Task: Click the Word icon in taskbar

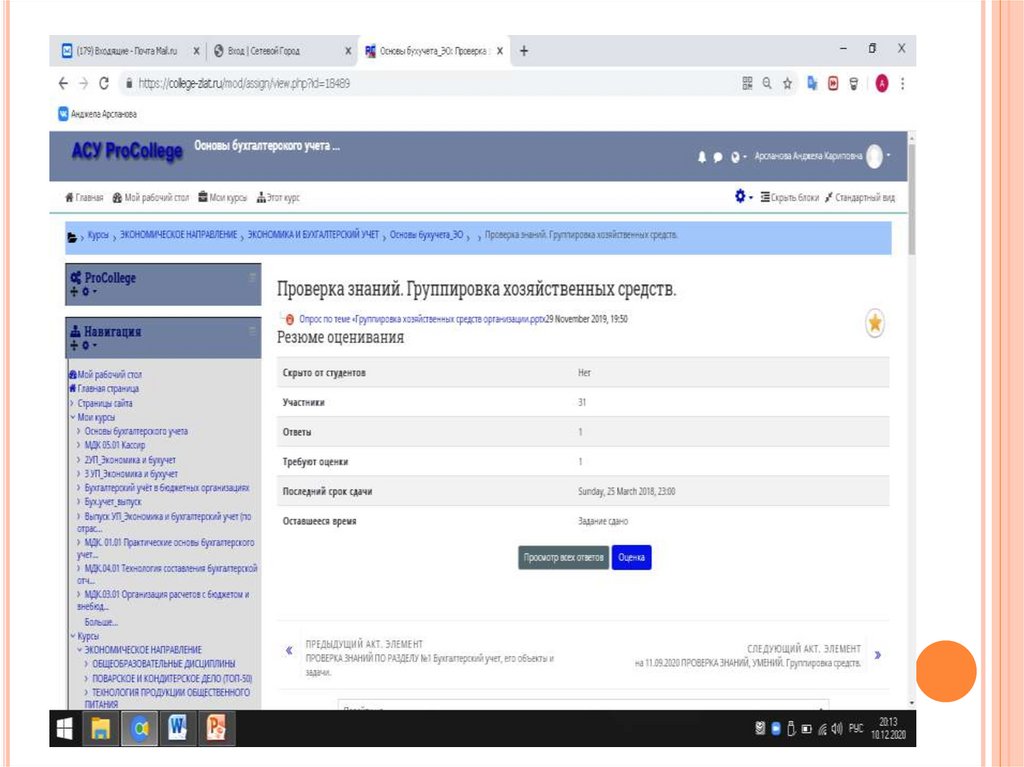Action: tap(177, 728)
